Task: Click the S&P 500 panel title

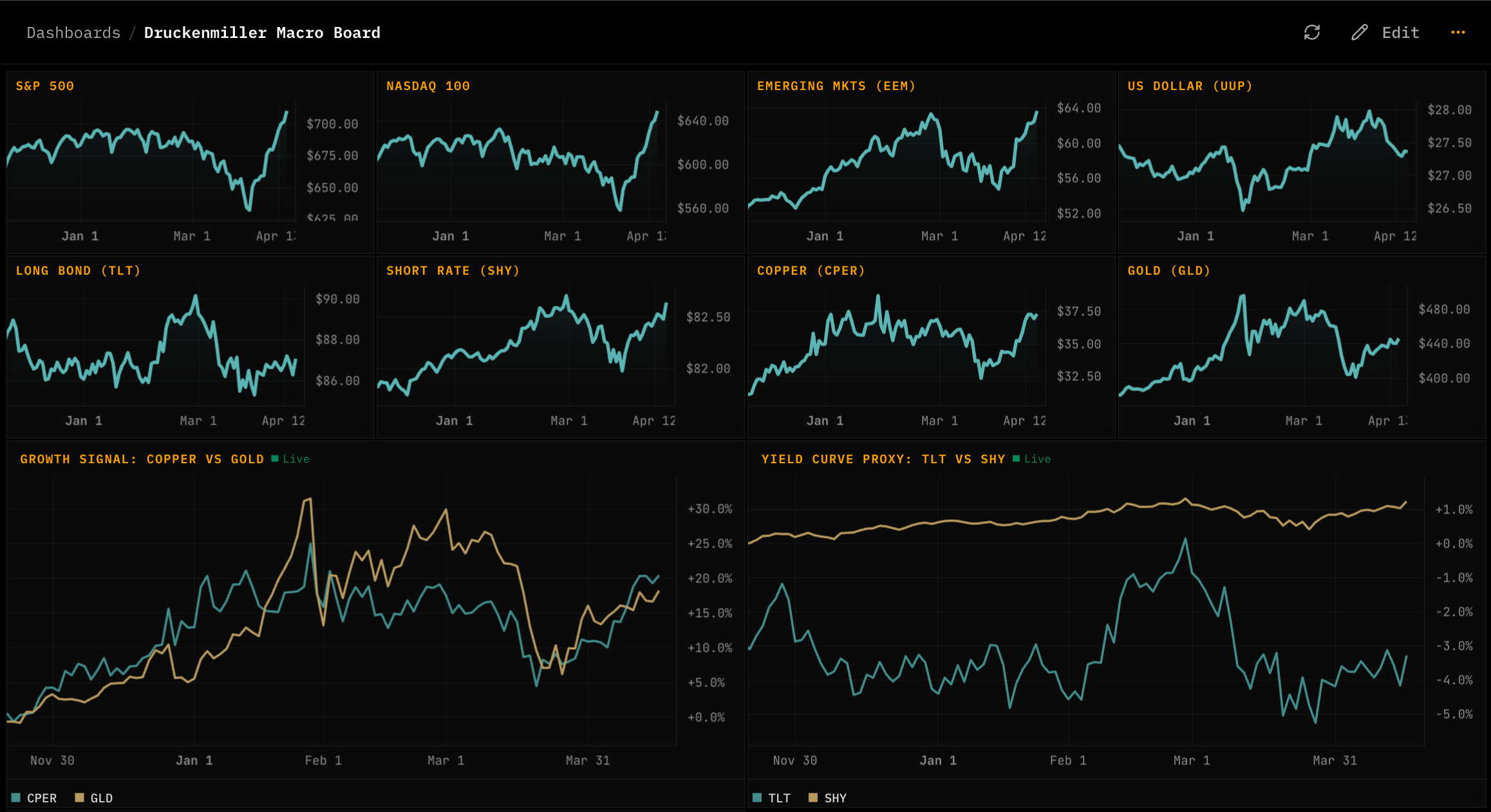Action: tap(44, 86)
